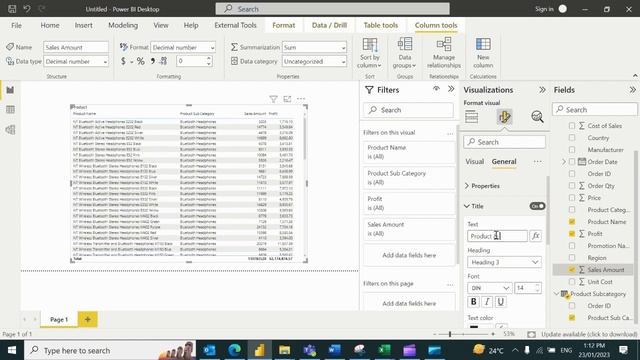This screenshot has height=360, width=640.
Task: Toggle Bold for title text
Action: [x=473, y=302]
